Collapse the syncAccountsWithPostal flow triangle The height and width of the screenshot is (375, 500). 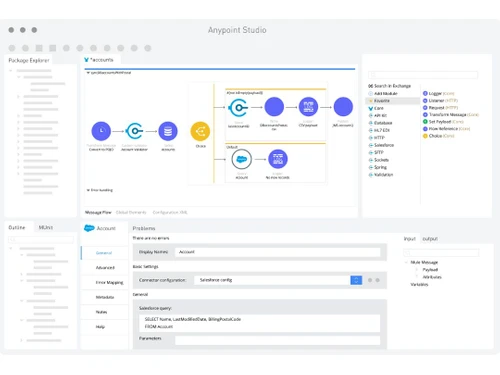pos(88,73)
